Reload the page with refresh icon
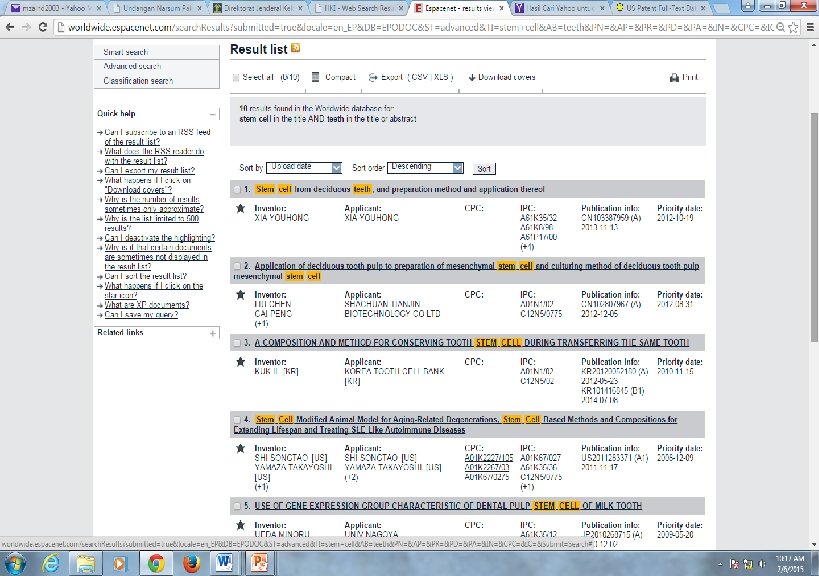This screenshot has width=819, height=576. tap(43, 27)
